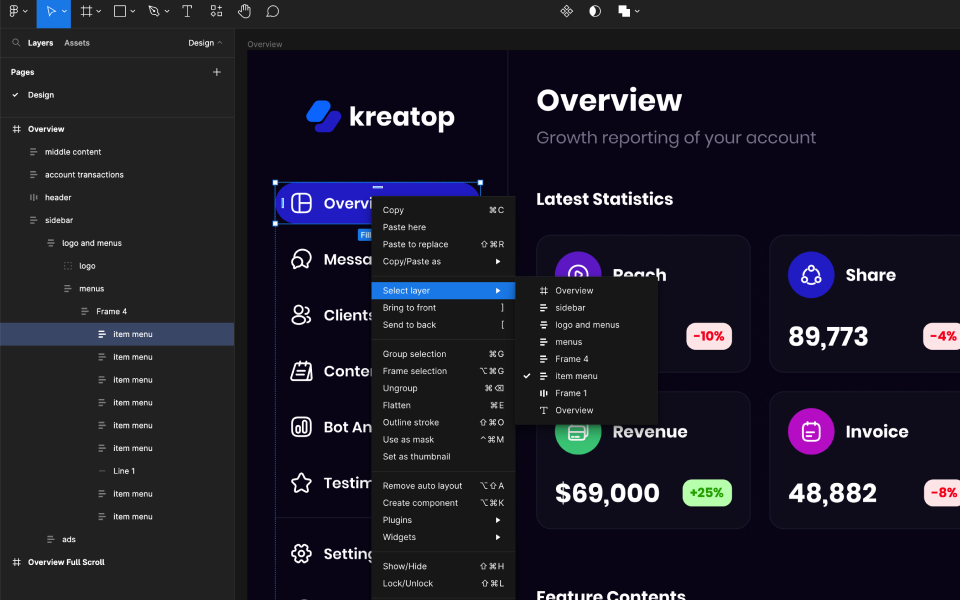Click the boolean groups icon

625,12
